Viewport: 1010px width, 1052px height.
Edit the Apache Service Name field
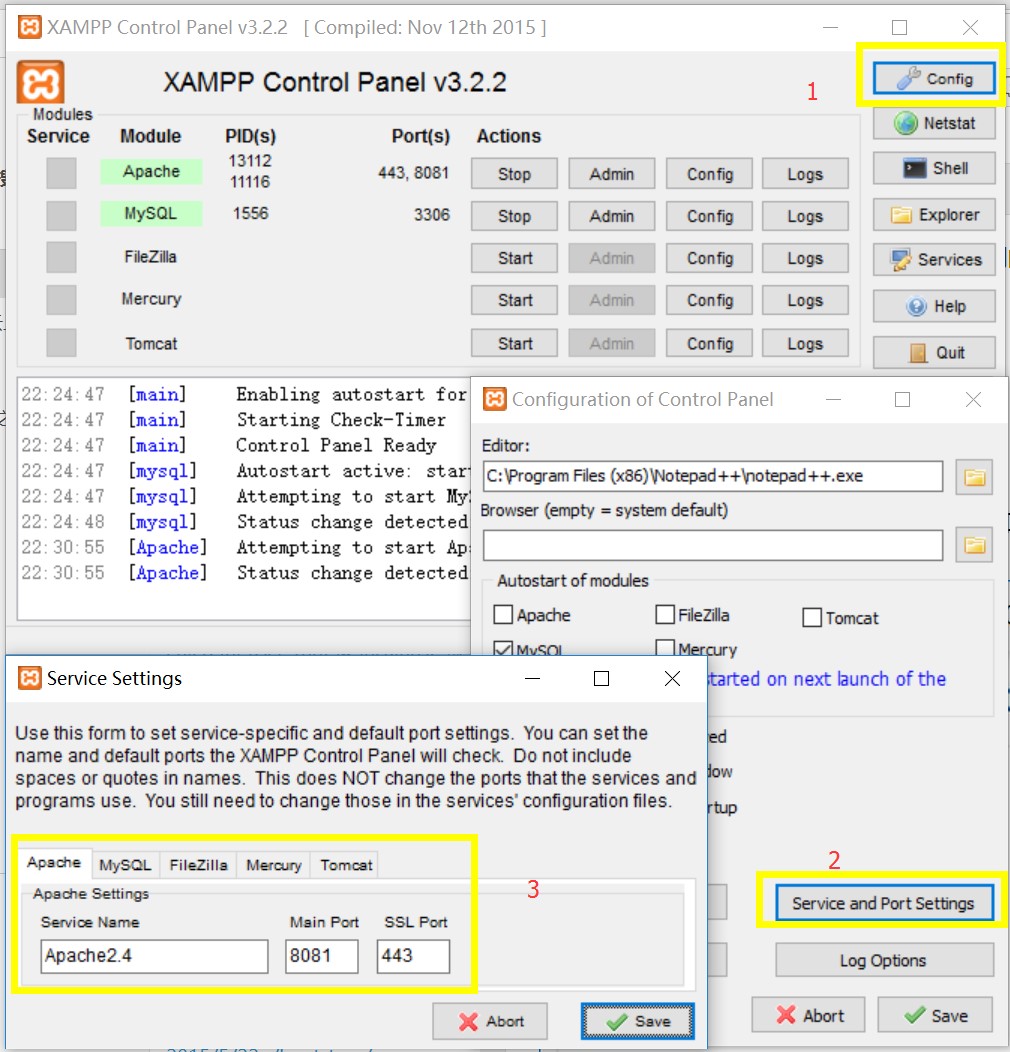click(x=154, y=956)
